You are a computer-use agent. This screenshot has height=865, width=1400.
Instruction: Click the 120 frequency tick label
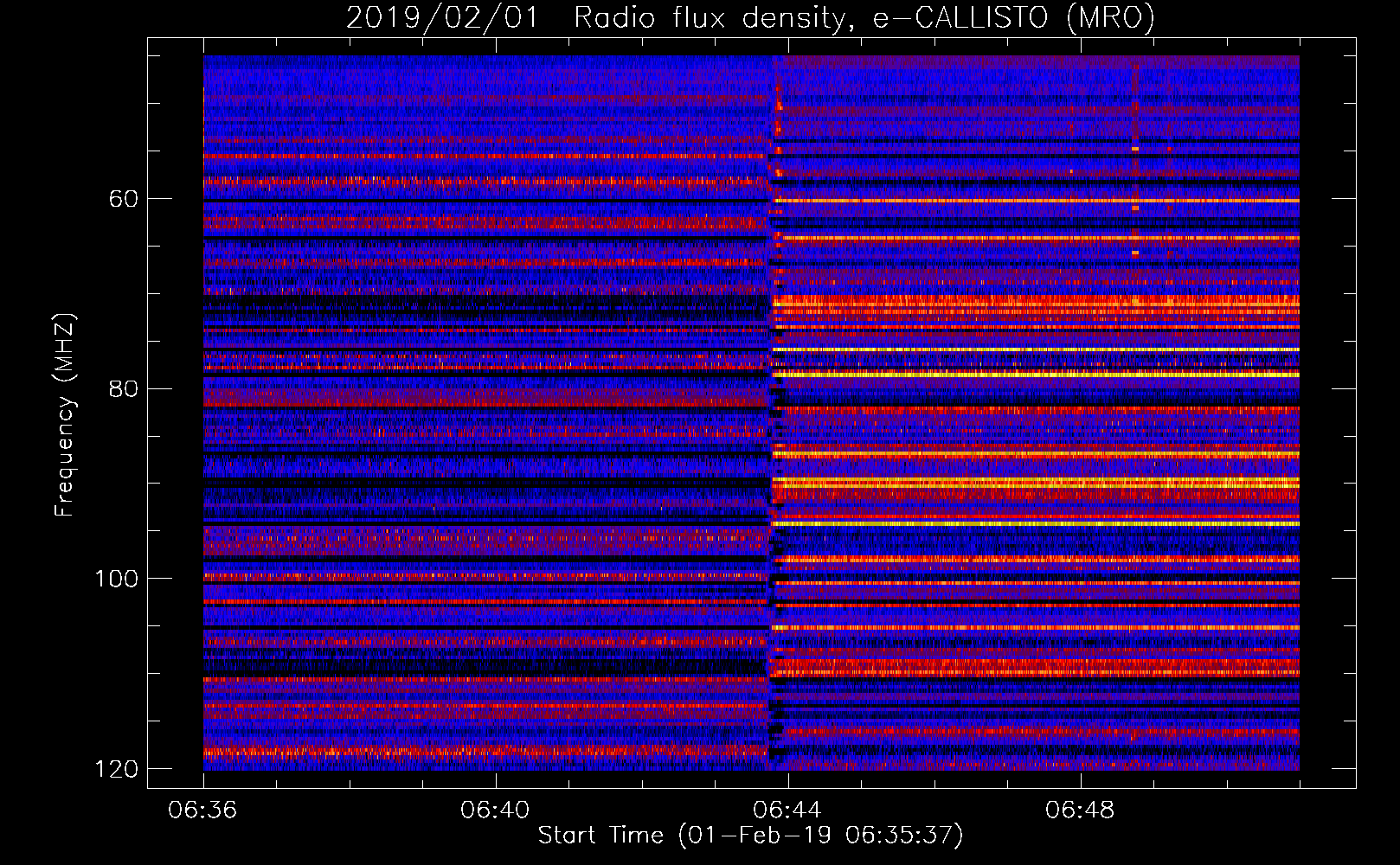[117, 769]
